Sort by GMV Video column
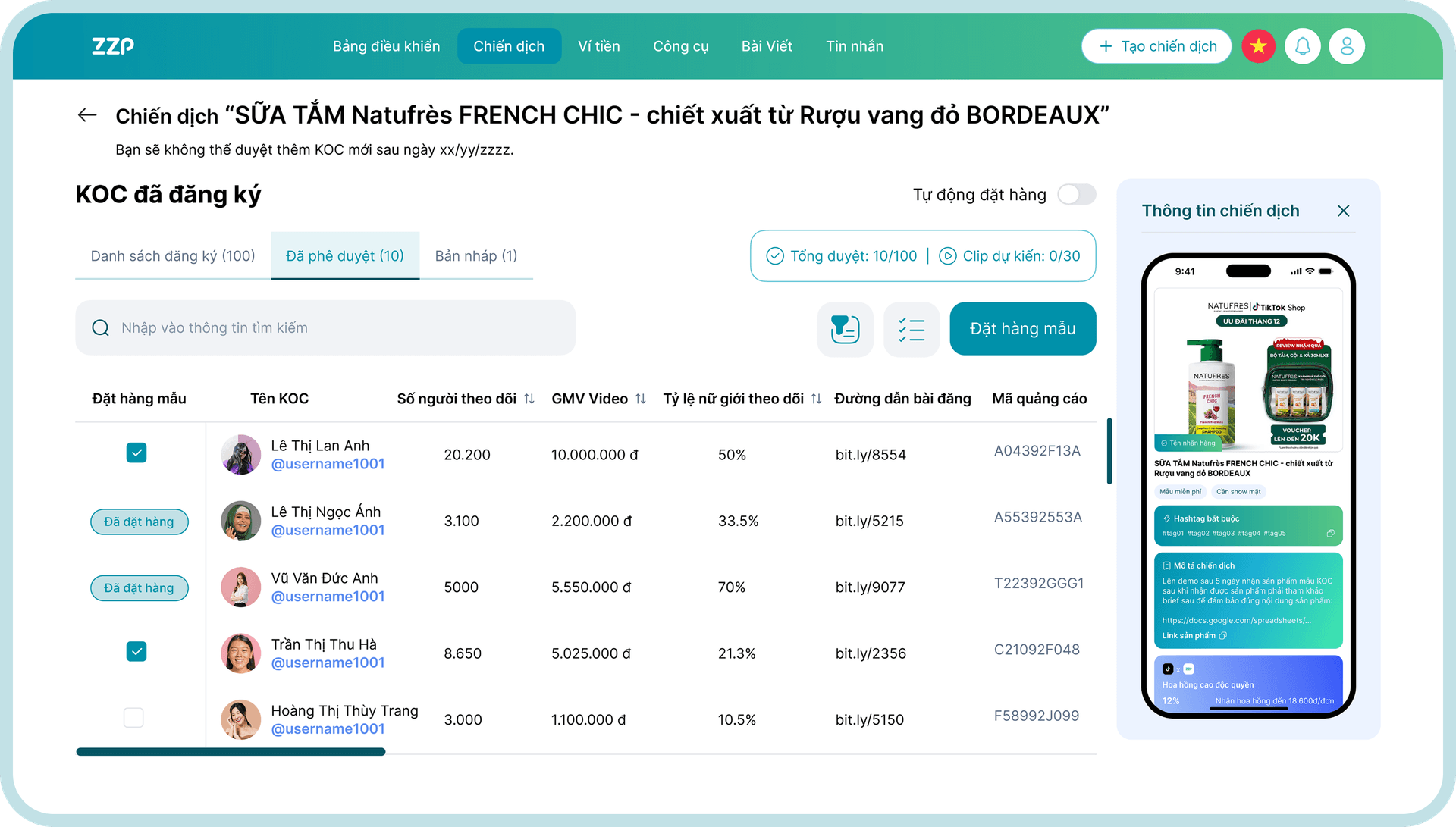 [641, 399]
